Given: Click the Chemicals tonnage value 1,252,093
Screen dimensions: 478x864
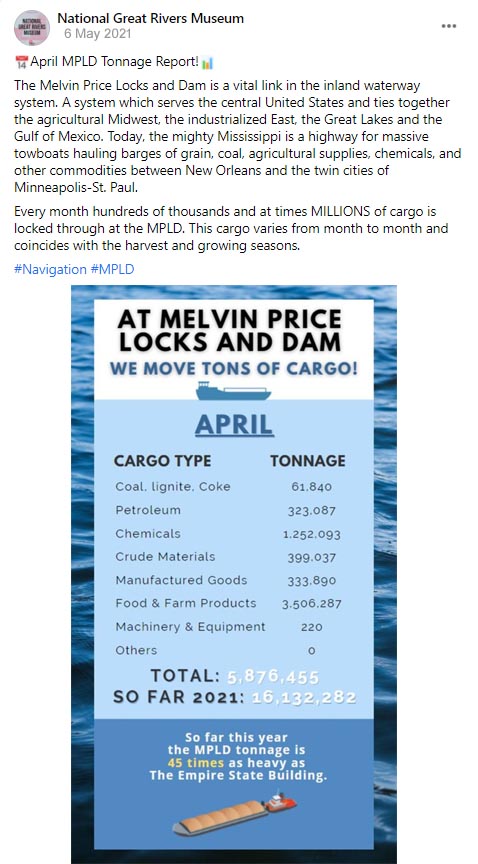Looking at the screenshot, I should [x=311, y=534].
